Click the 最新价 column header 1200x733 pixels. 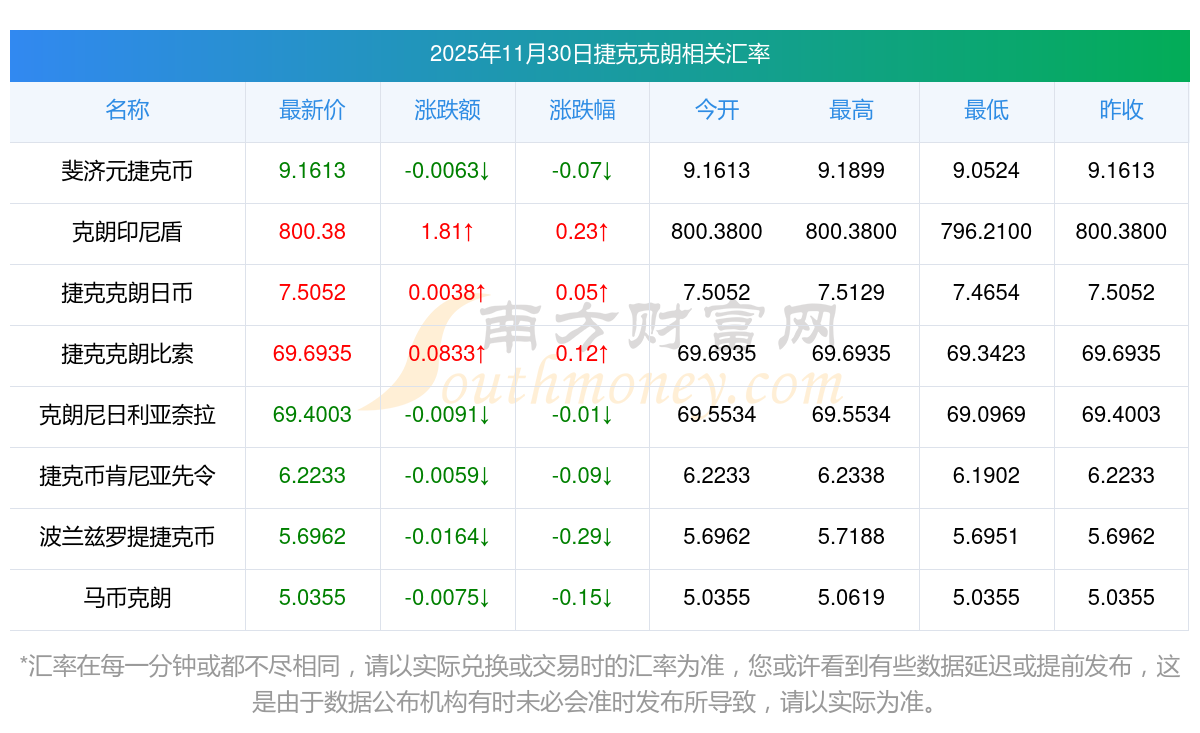tap(312, 111)
